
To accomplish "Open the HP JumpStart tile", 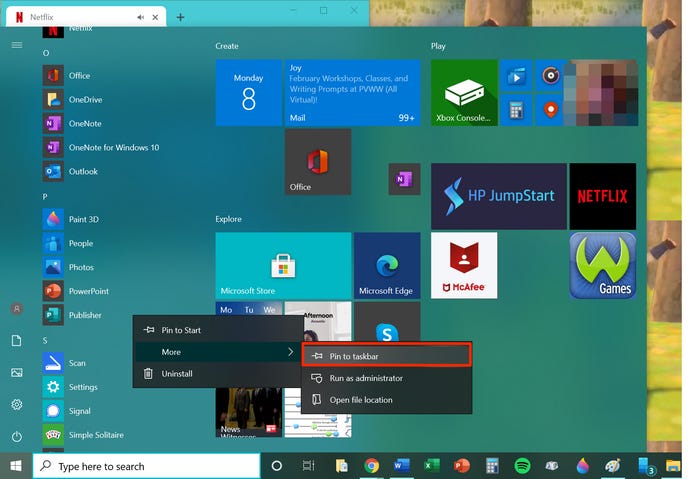I will coord(498,196).
